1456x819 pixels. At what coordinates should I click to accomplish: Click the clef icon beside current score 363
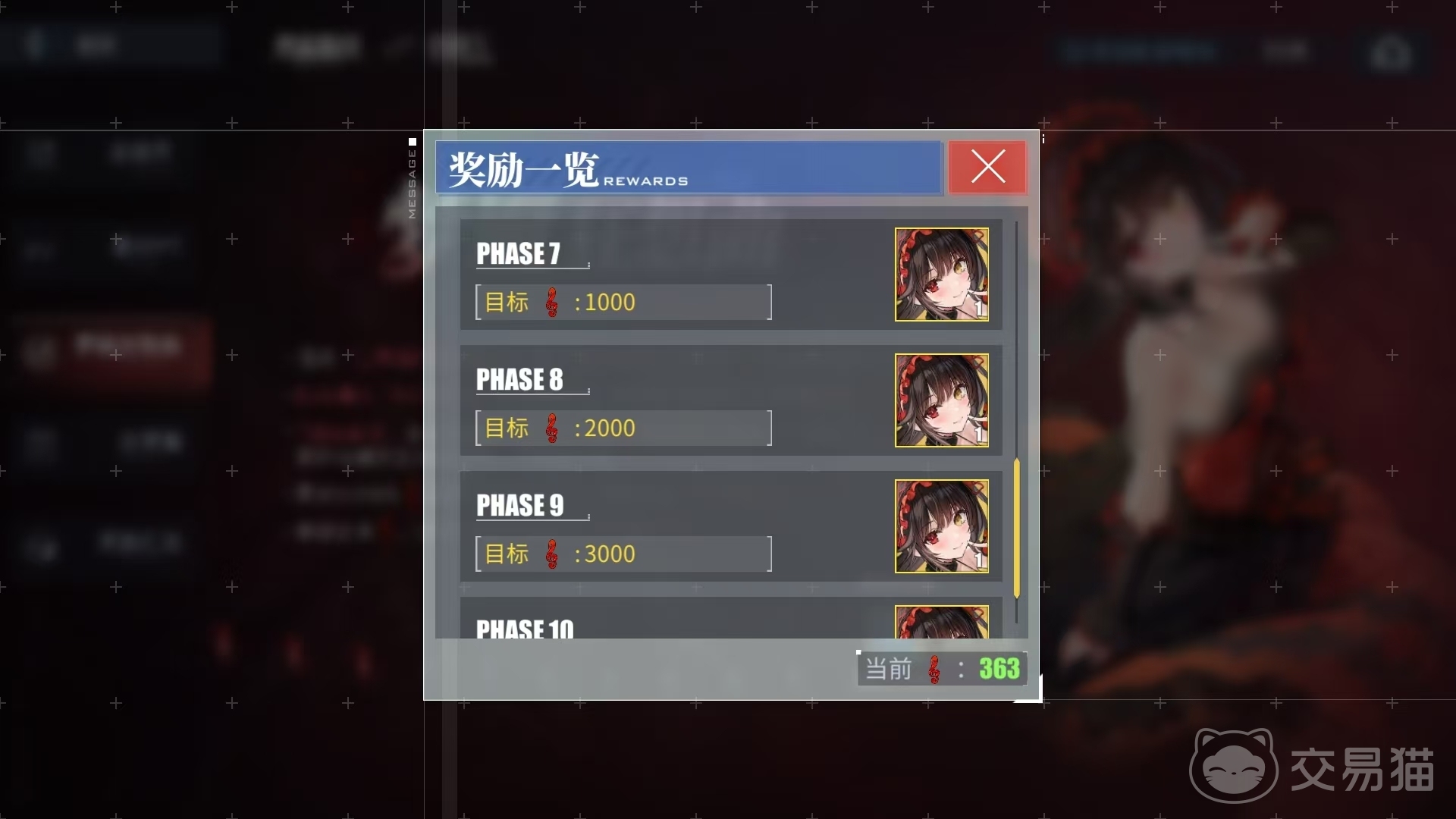point(935,670)
